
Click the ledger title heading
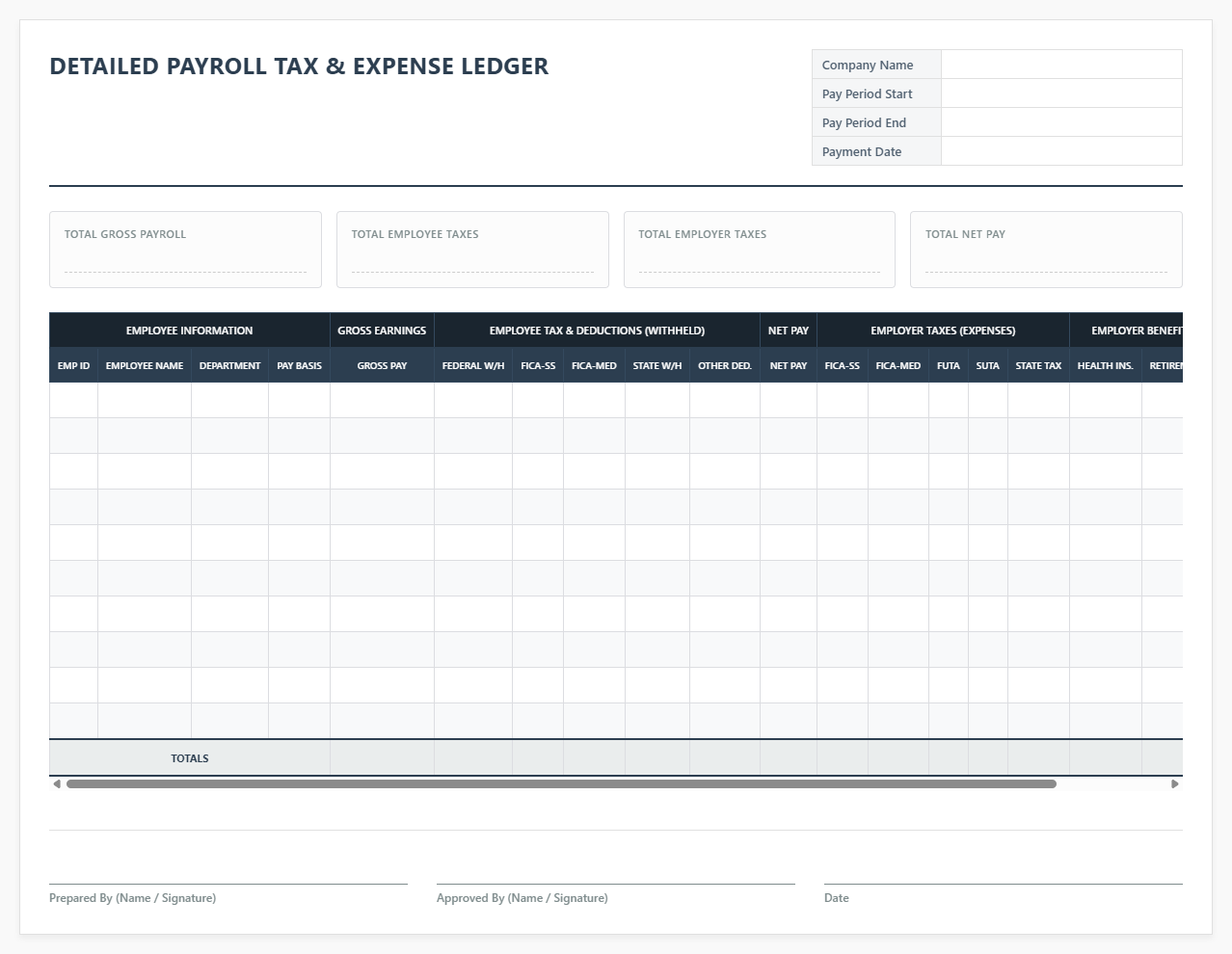coord(299,66)
